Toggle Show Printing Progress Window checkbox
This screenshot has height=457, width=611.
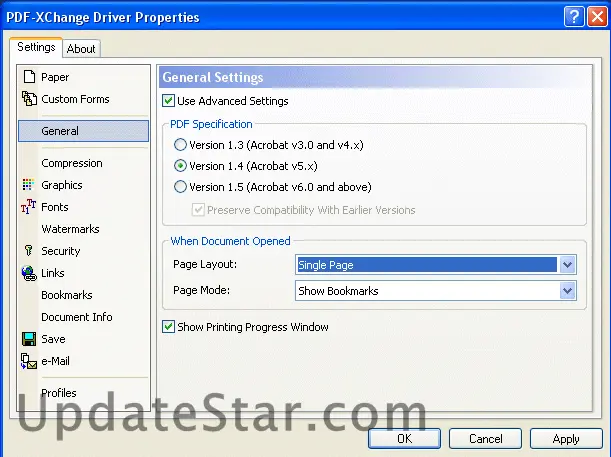pos(168,326)
